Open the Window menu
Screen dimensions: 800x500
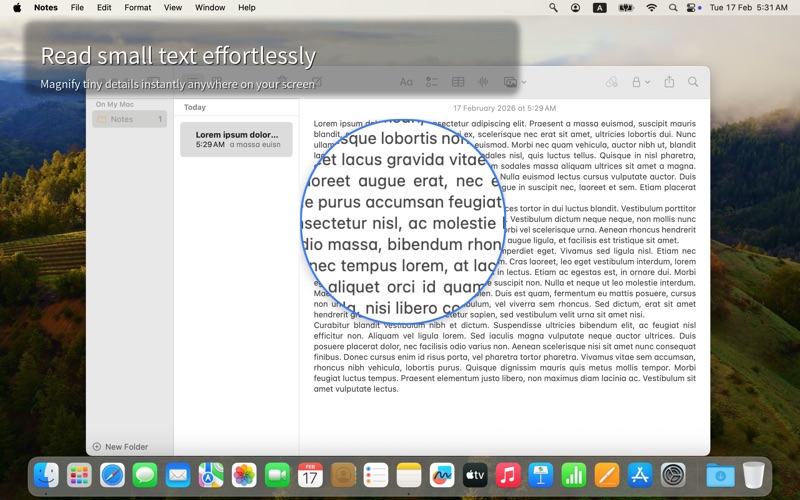click(x=210, y=8)
